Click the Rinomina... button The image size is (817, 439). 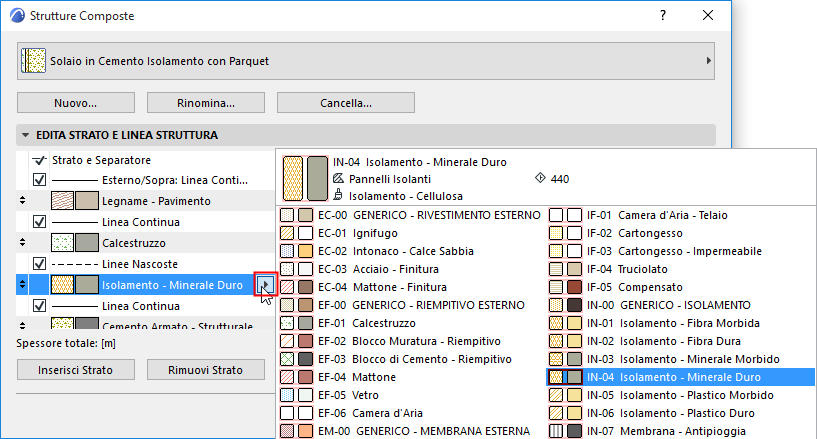[206, 103]
